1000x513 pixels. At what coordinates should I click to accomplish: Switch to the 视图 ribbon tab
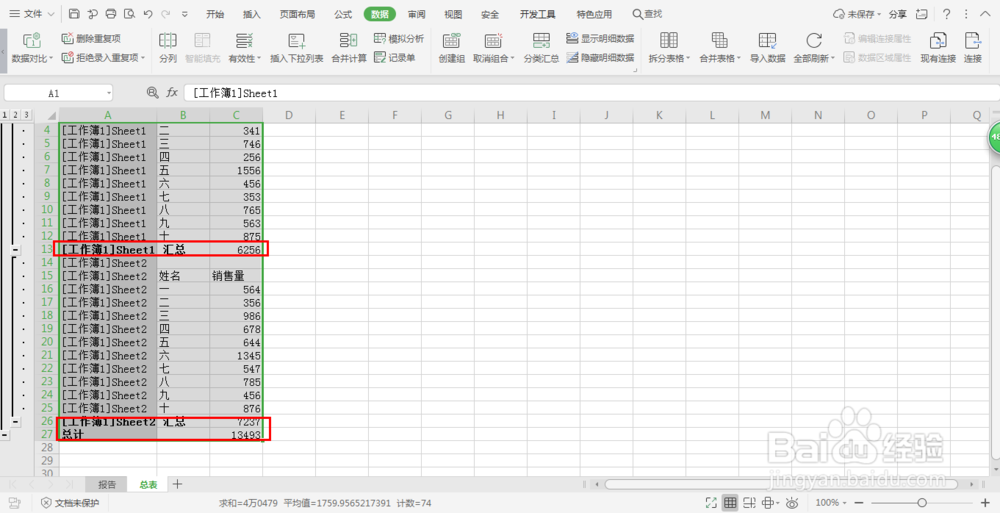click(x=453, y=14)
